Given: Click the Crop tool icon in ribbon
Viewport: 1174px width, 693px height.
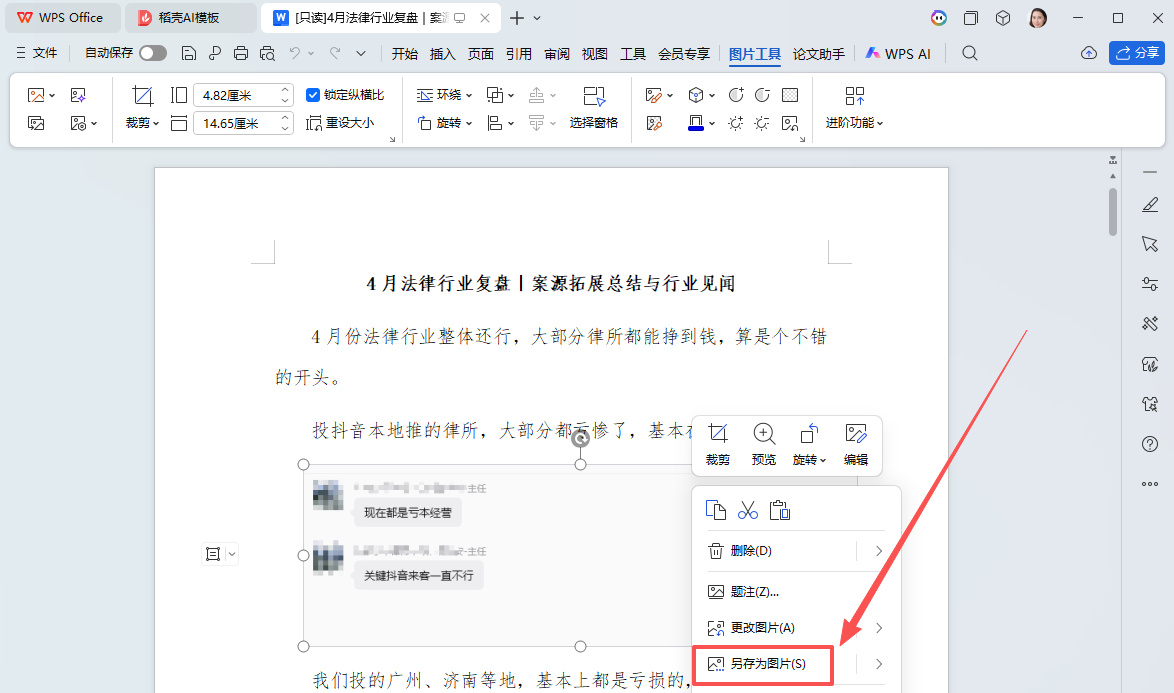Looking at the screenshot, I should click(142, 96).
